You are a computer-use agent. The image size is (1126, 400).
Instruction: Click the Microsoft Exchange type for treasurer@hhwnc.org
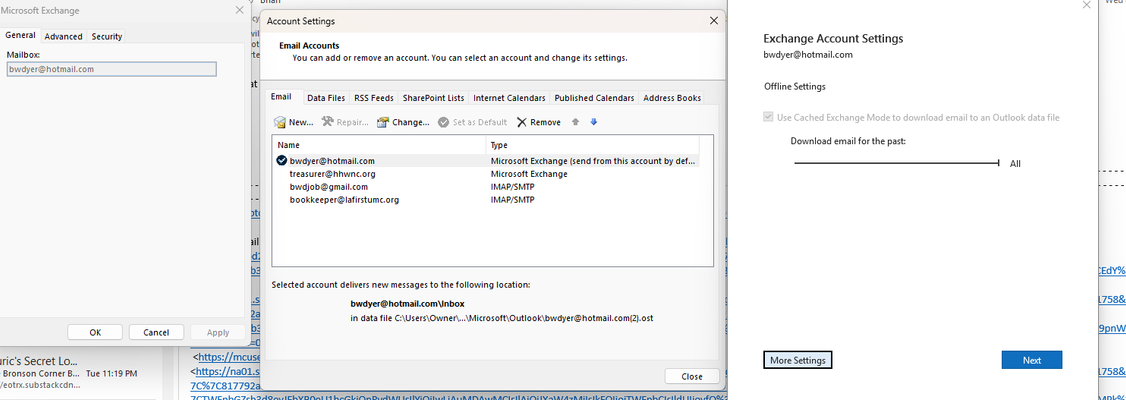[529, 174]
